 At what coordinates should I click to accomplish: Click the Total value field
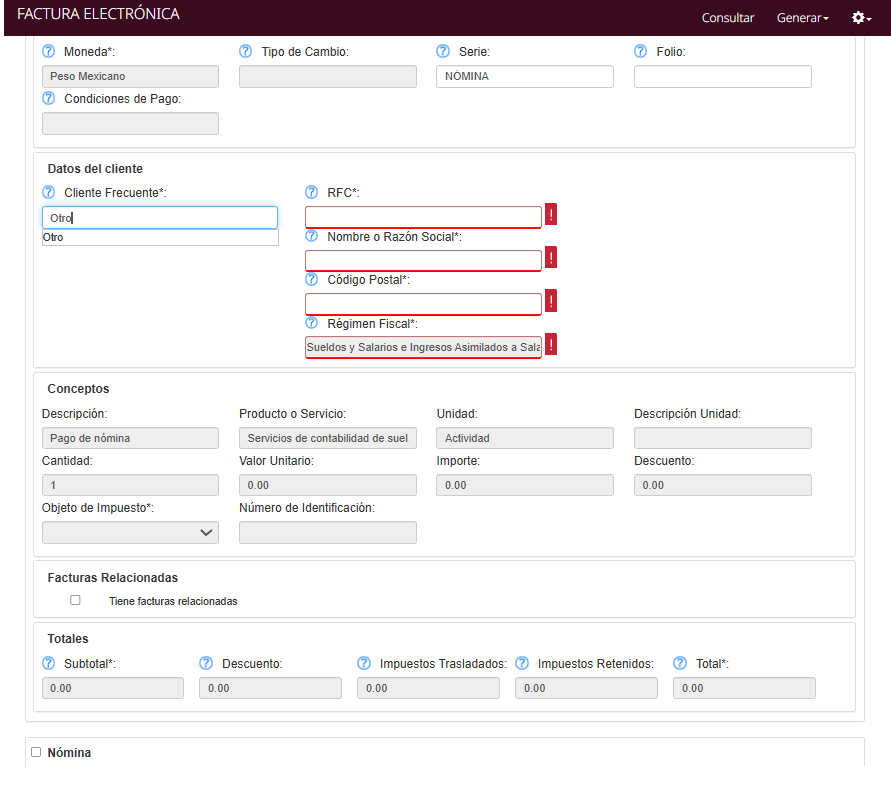(x=744, y=688)
